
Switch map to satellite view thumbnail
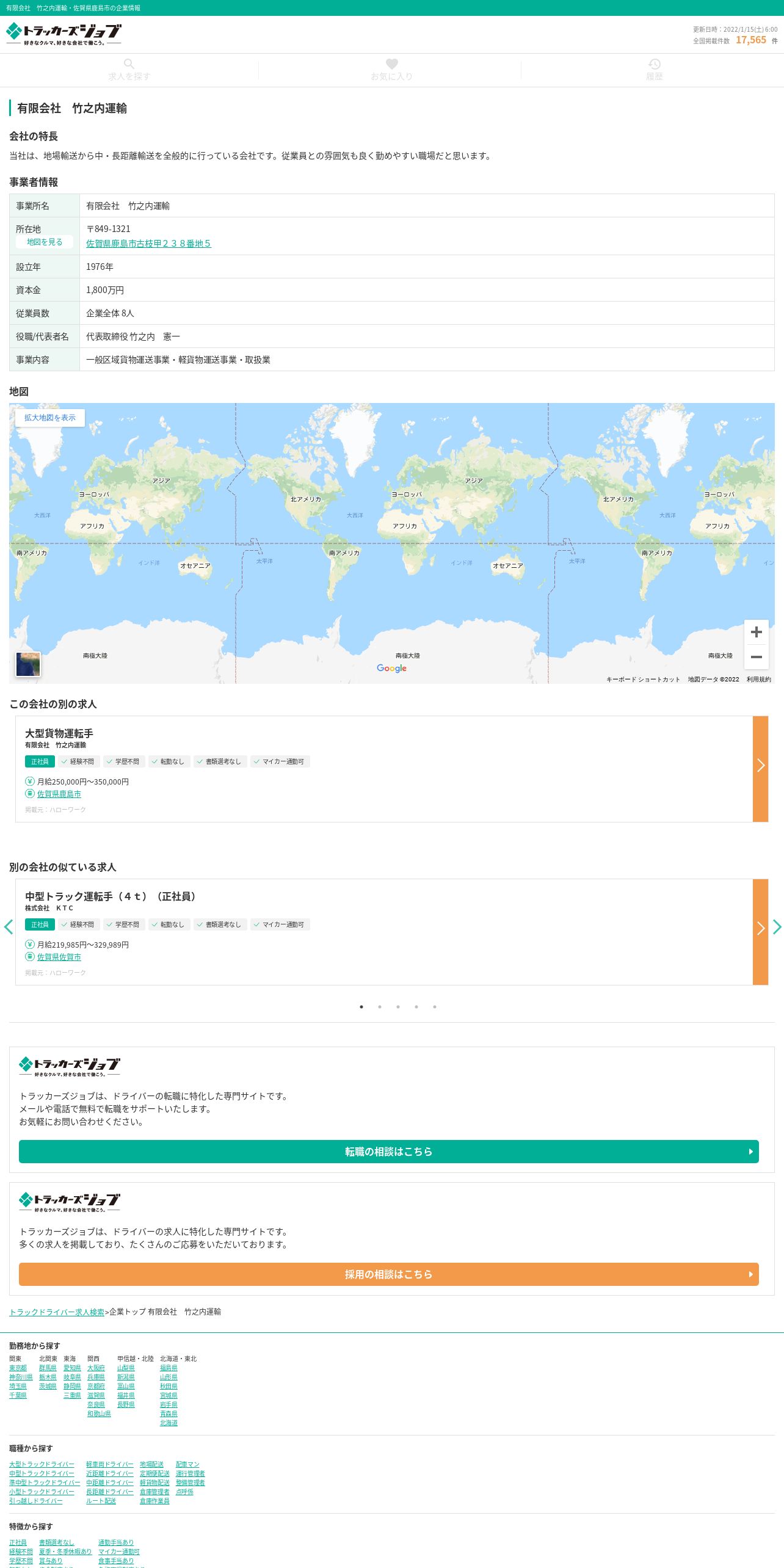pyautogui.click(x=28, y=664)
